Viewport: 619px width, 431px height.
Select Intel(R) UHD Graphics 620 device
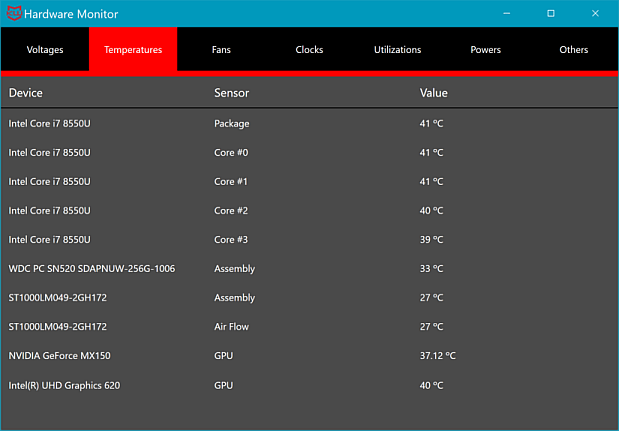point(64,385)
